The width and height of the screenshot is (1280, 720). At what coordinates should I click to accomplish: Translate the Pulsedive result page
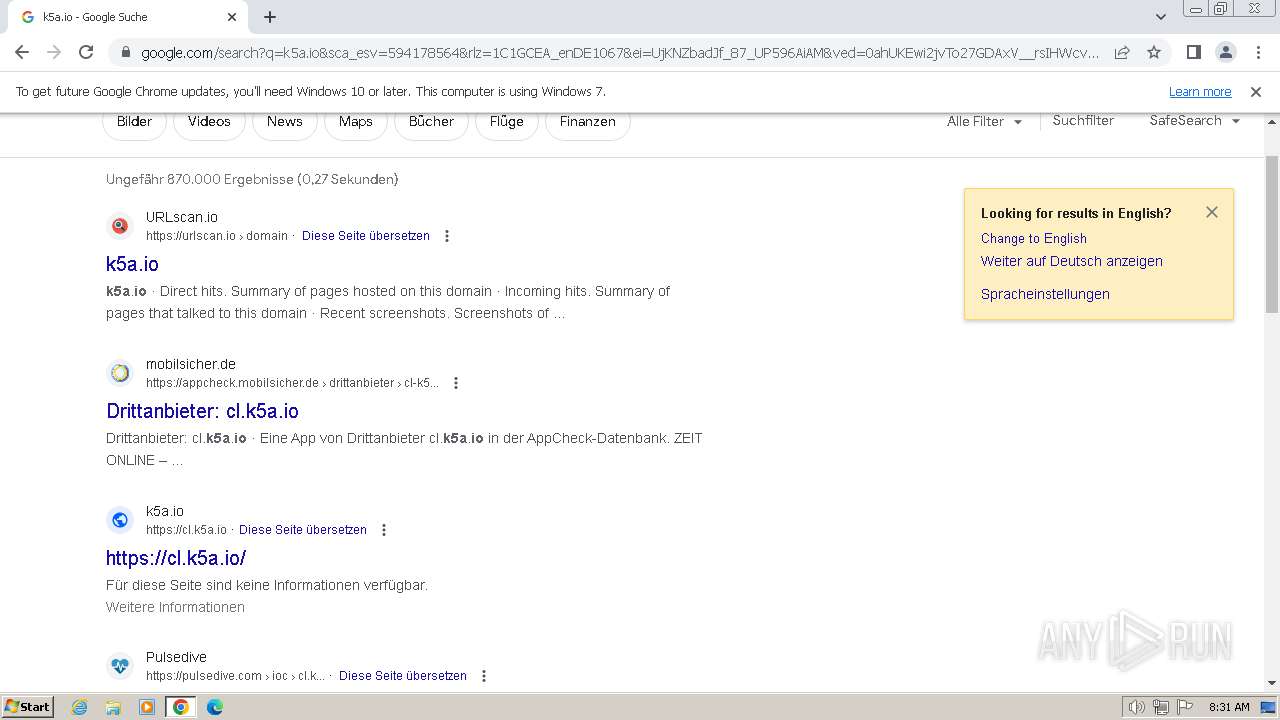click(x=403, y=676)
